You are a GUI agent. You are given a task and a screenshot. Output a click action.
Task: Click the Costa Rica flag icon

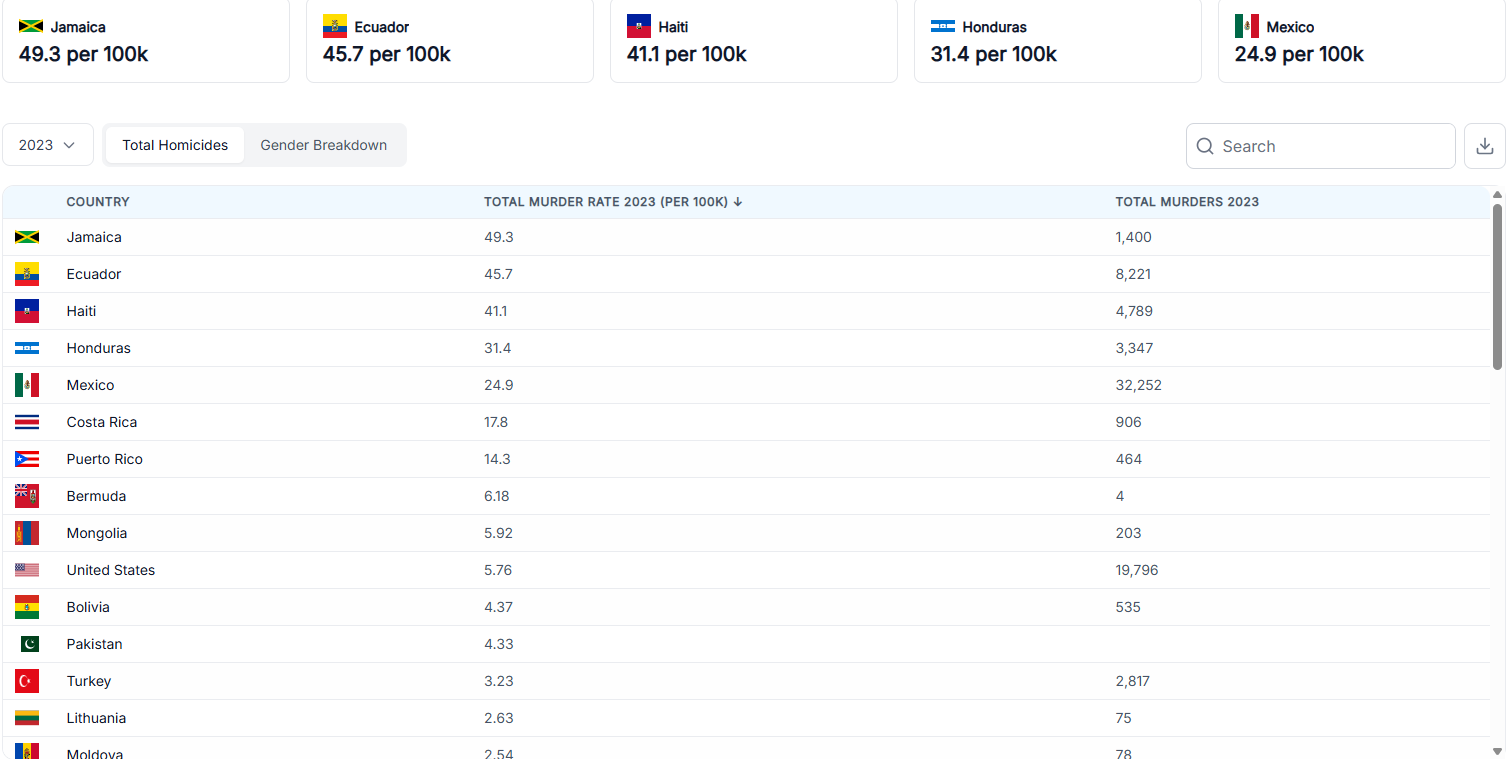27,422
